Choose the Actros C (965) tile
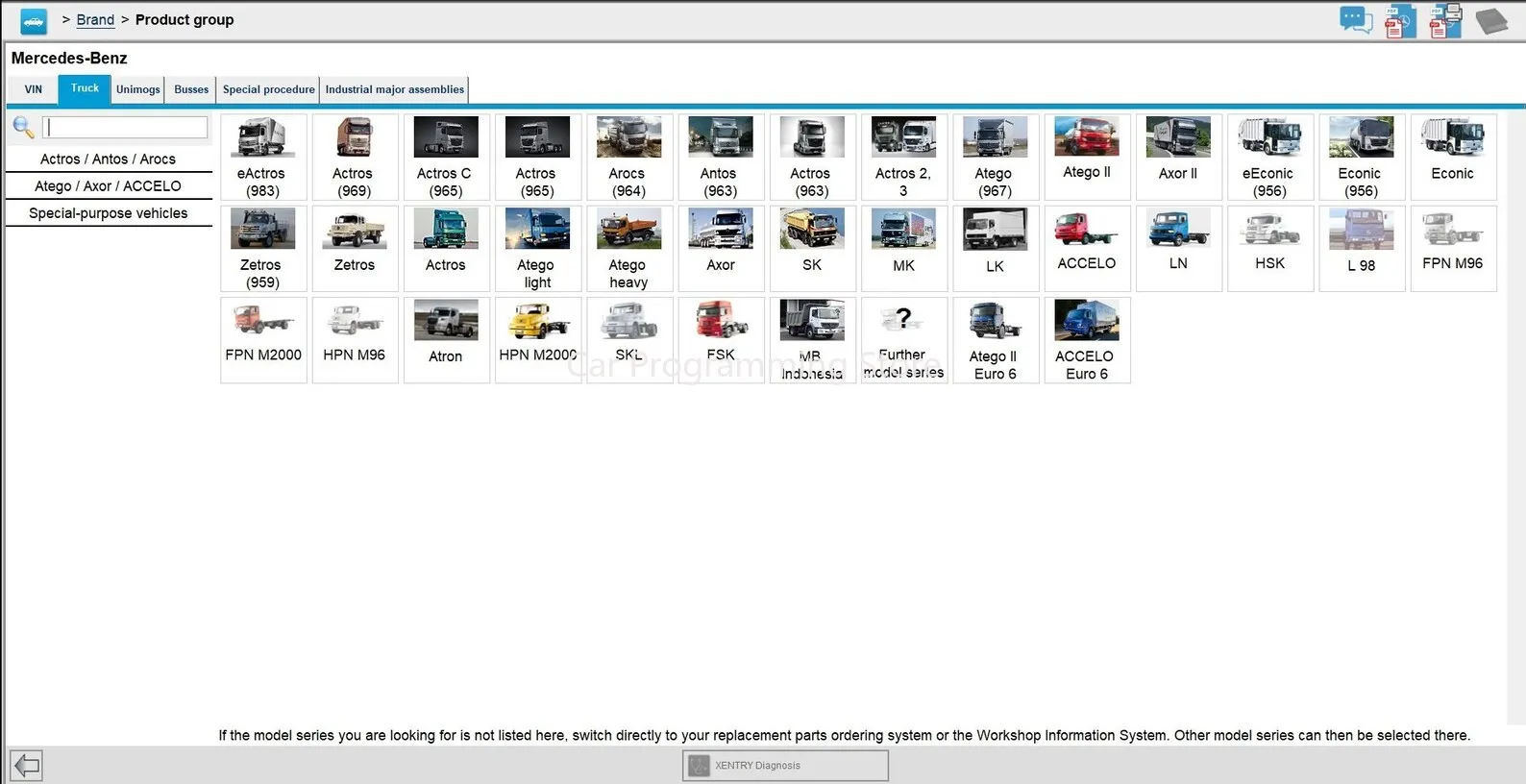 click(446, 157)
